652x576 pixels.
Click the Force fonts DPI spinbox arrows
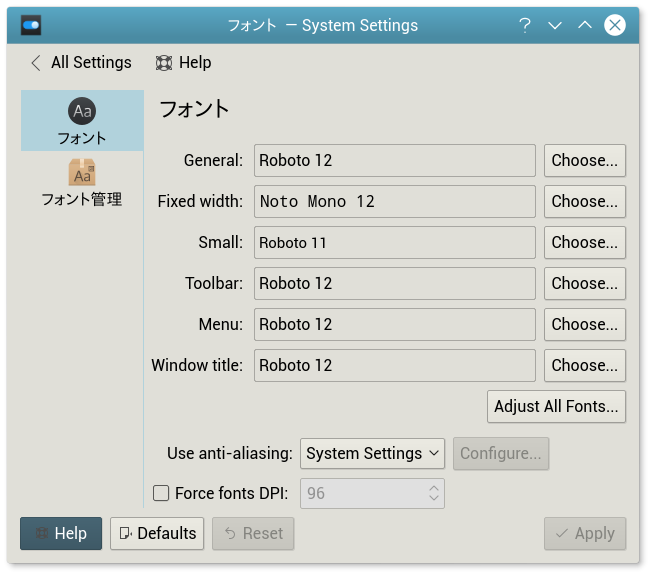[434, 493]
